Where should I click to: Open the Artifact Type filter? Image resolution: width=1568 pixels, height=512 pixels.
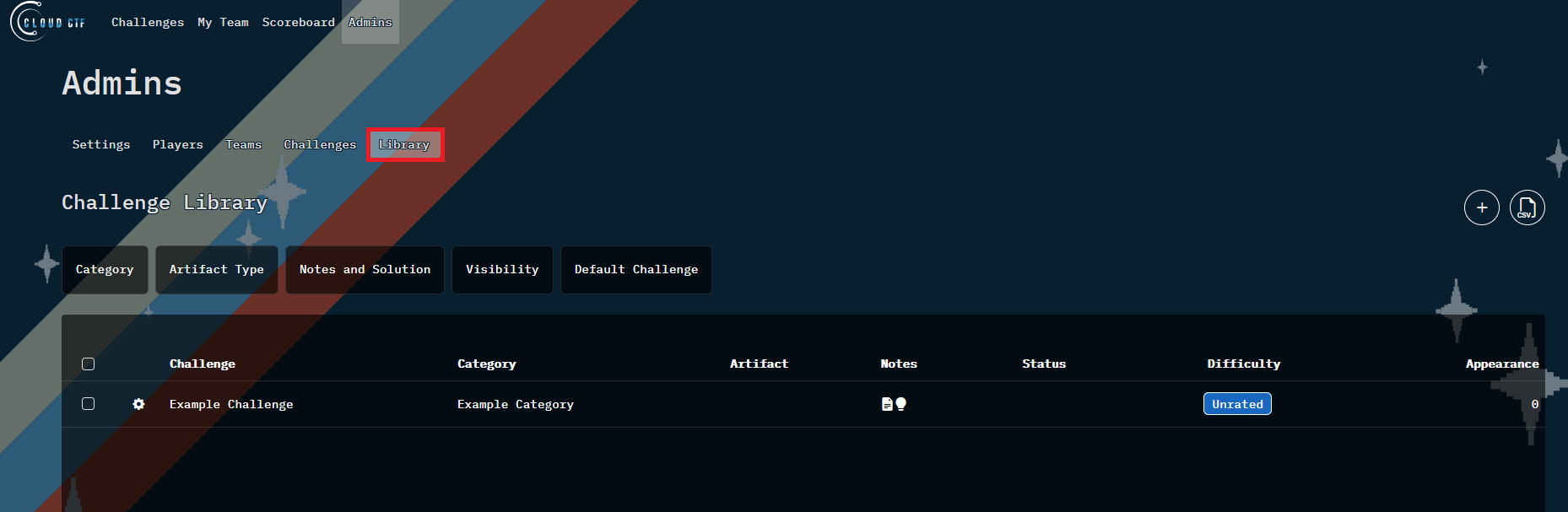(216, 269)
